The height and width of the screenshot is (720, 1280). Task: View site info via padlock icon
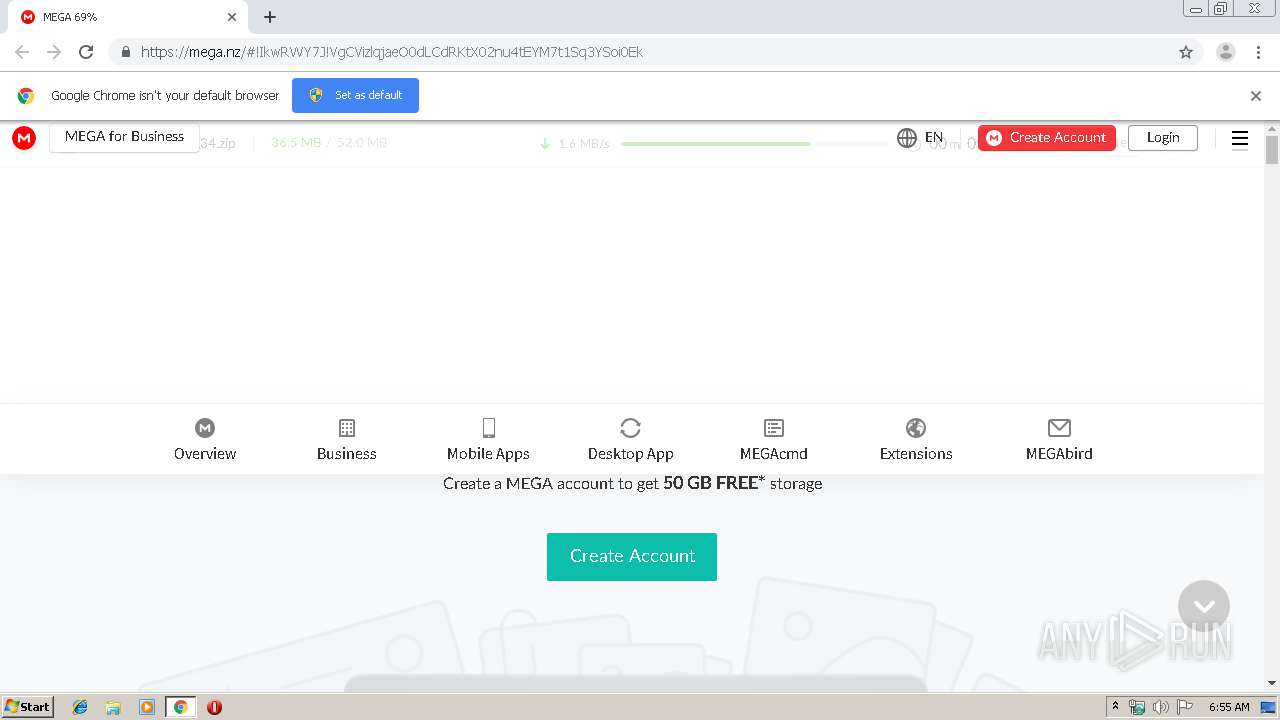click(x=125, y=52)
